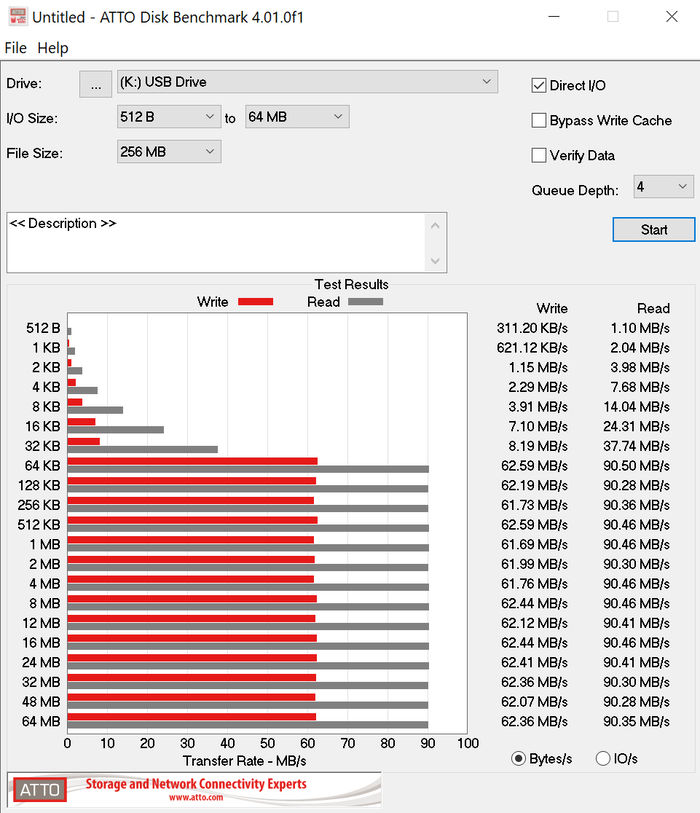Click the 311.20 KB/s write value

click(x=532, y=328)
